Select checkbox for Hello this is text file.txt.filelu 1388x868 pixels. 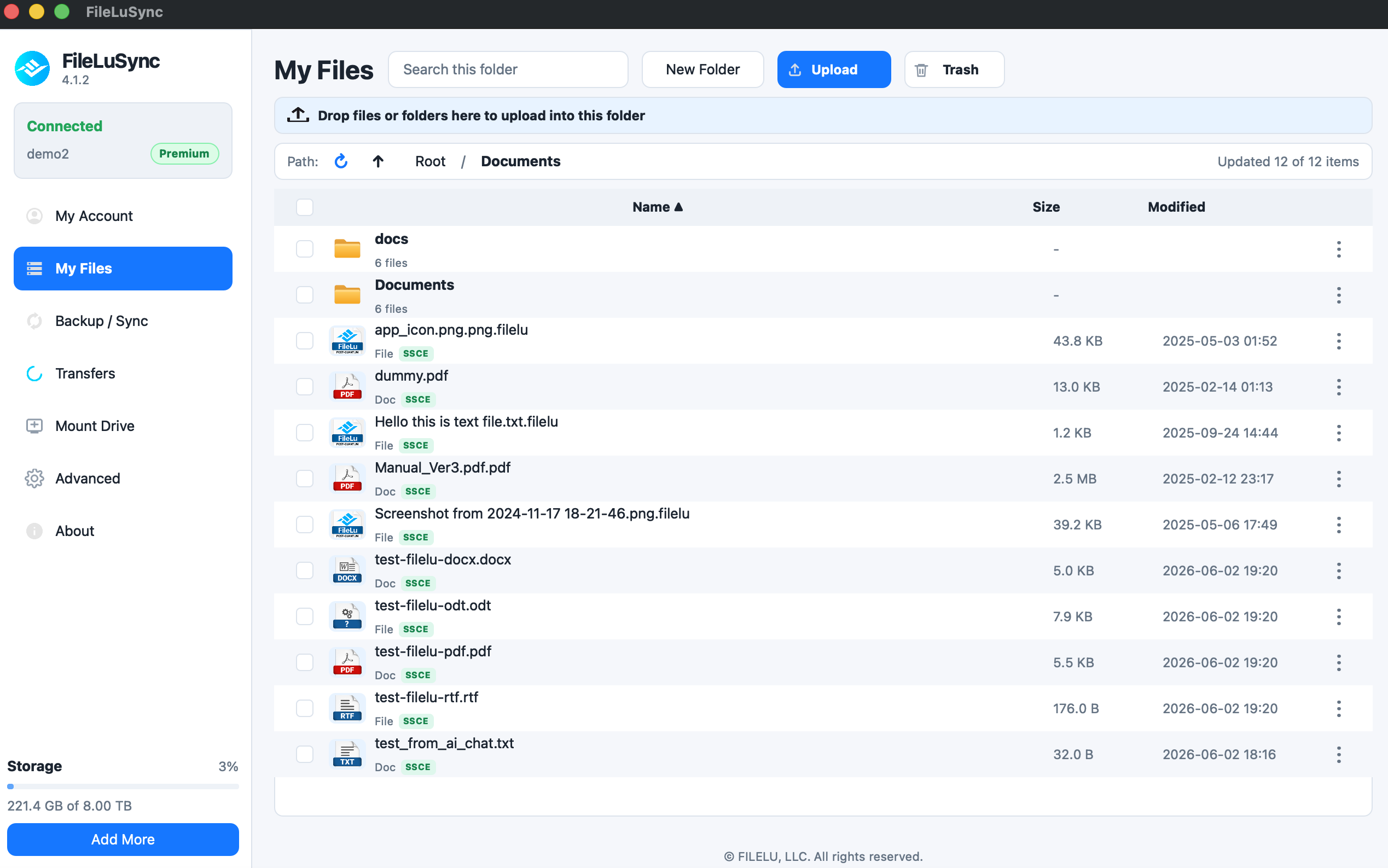click(x=304, y=432)
